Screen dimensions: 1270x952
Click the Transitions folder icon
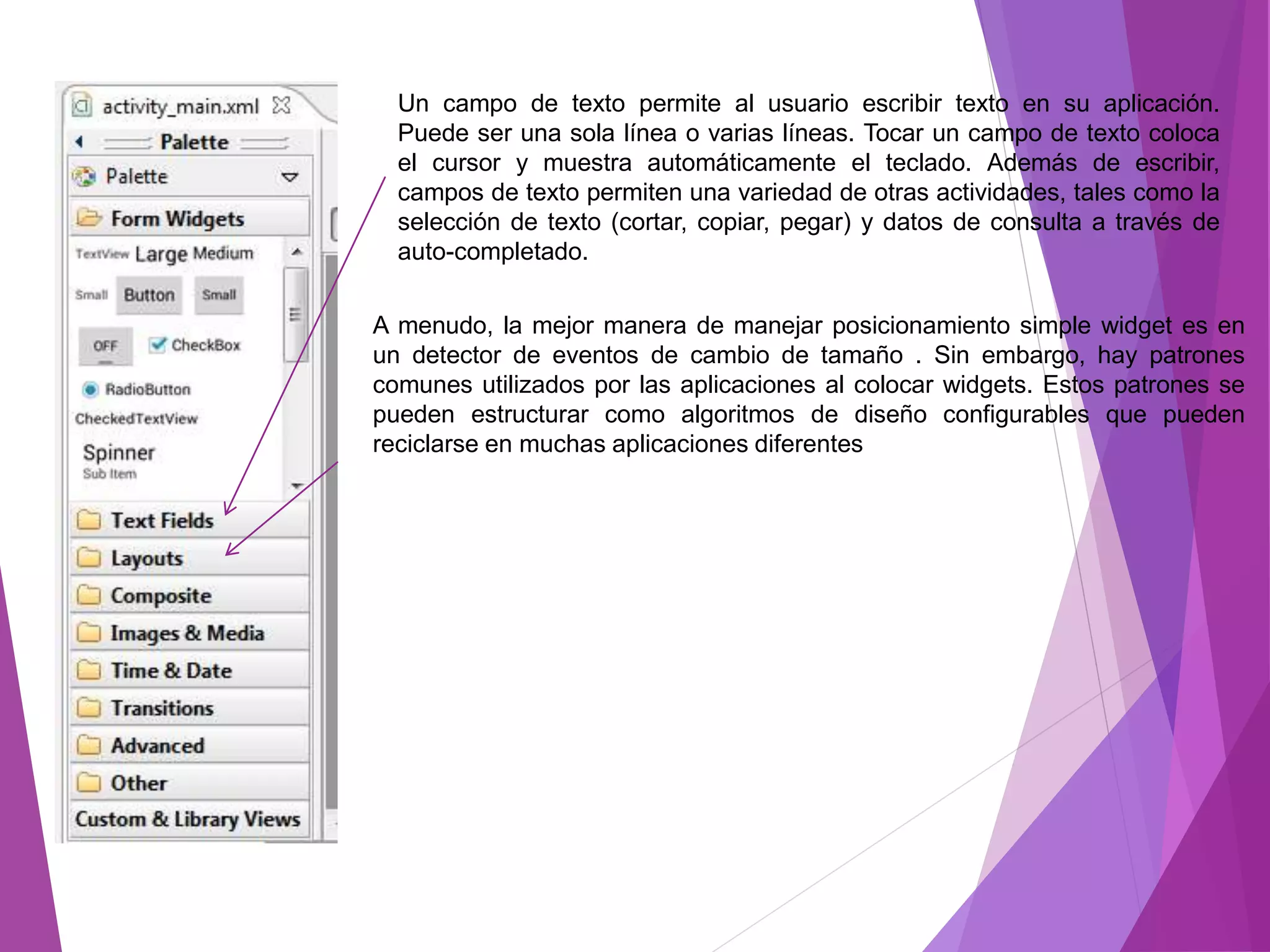click(x=89, y=708)
